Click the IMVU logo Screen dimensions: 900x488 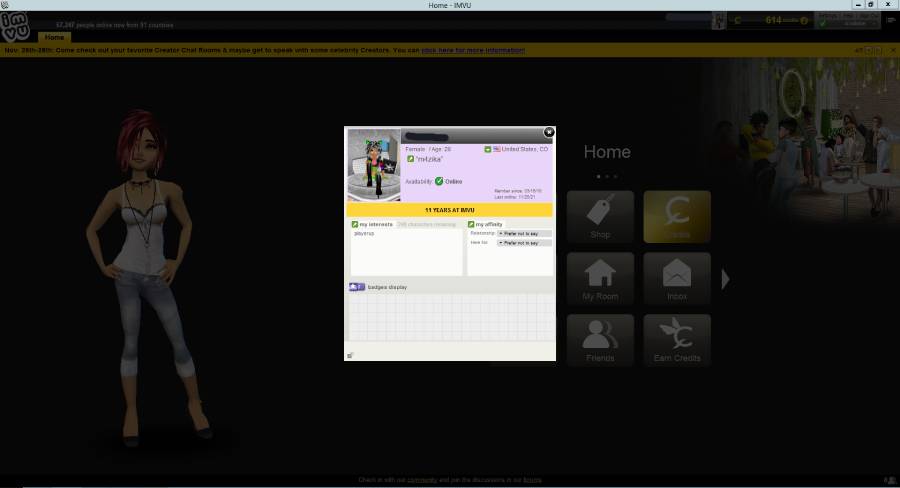(15, 26)
